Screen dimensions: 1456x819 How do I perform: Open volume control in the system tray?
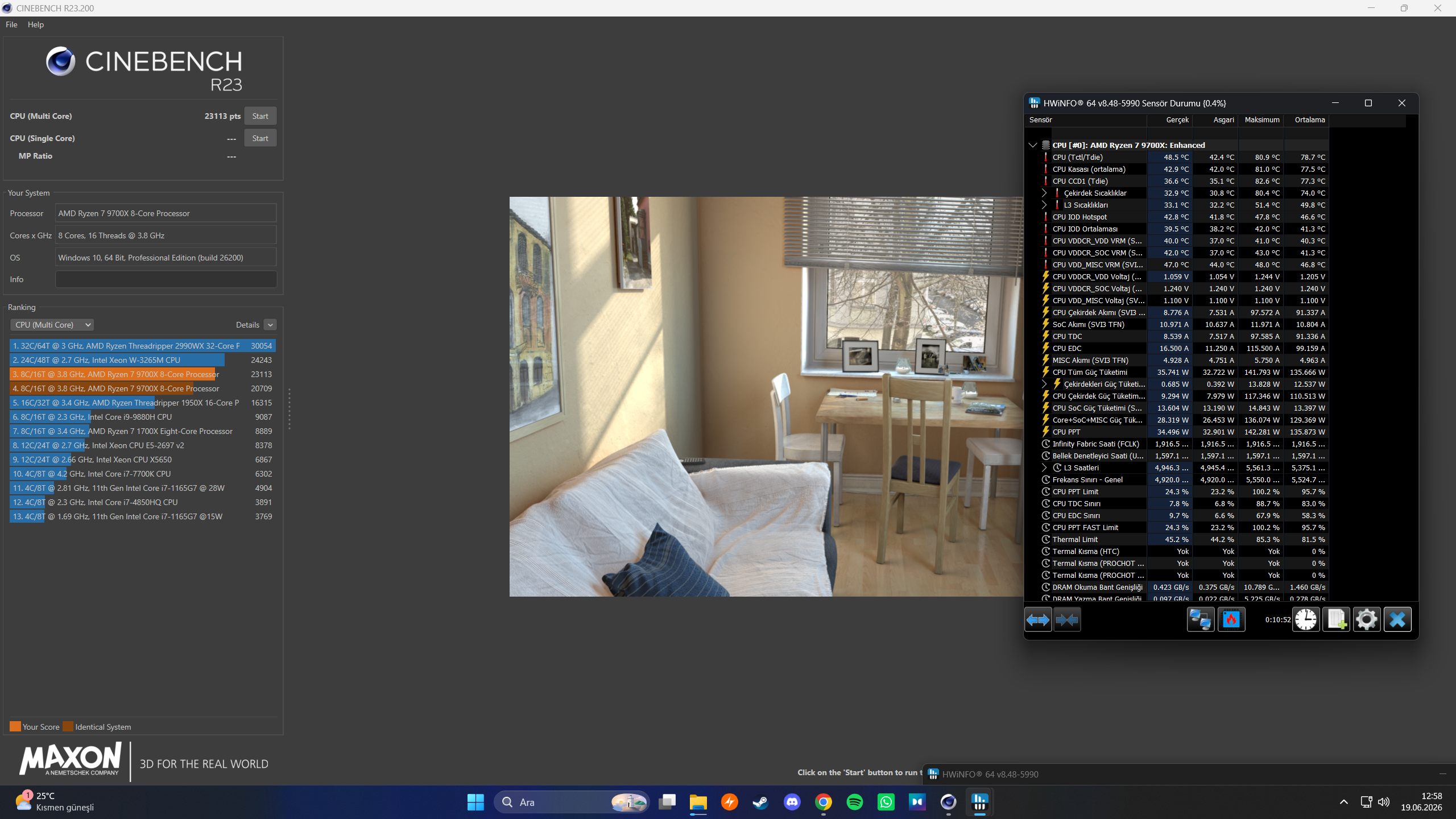pos(1384,802)
